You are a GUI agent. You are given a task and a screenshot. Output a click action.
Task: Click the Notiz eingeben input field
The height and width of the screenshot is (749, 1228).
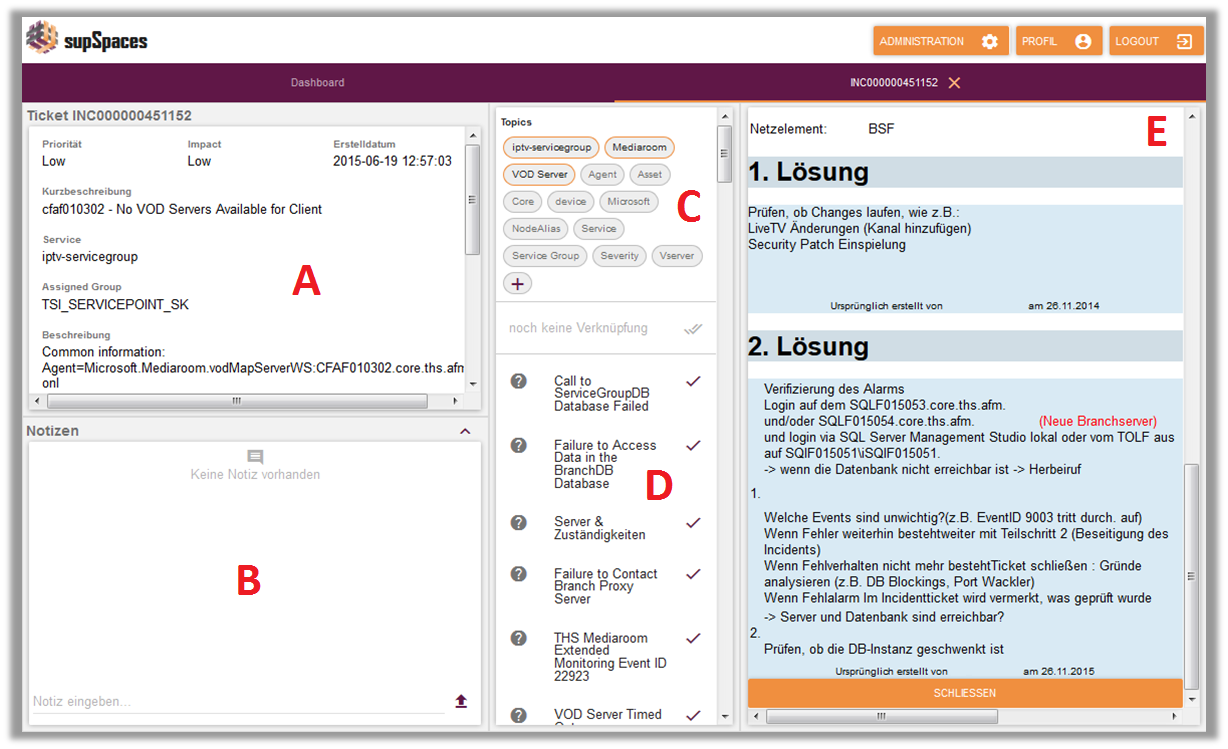[238, 702]
